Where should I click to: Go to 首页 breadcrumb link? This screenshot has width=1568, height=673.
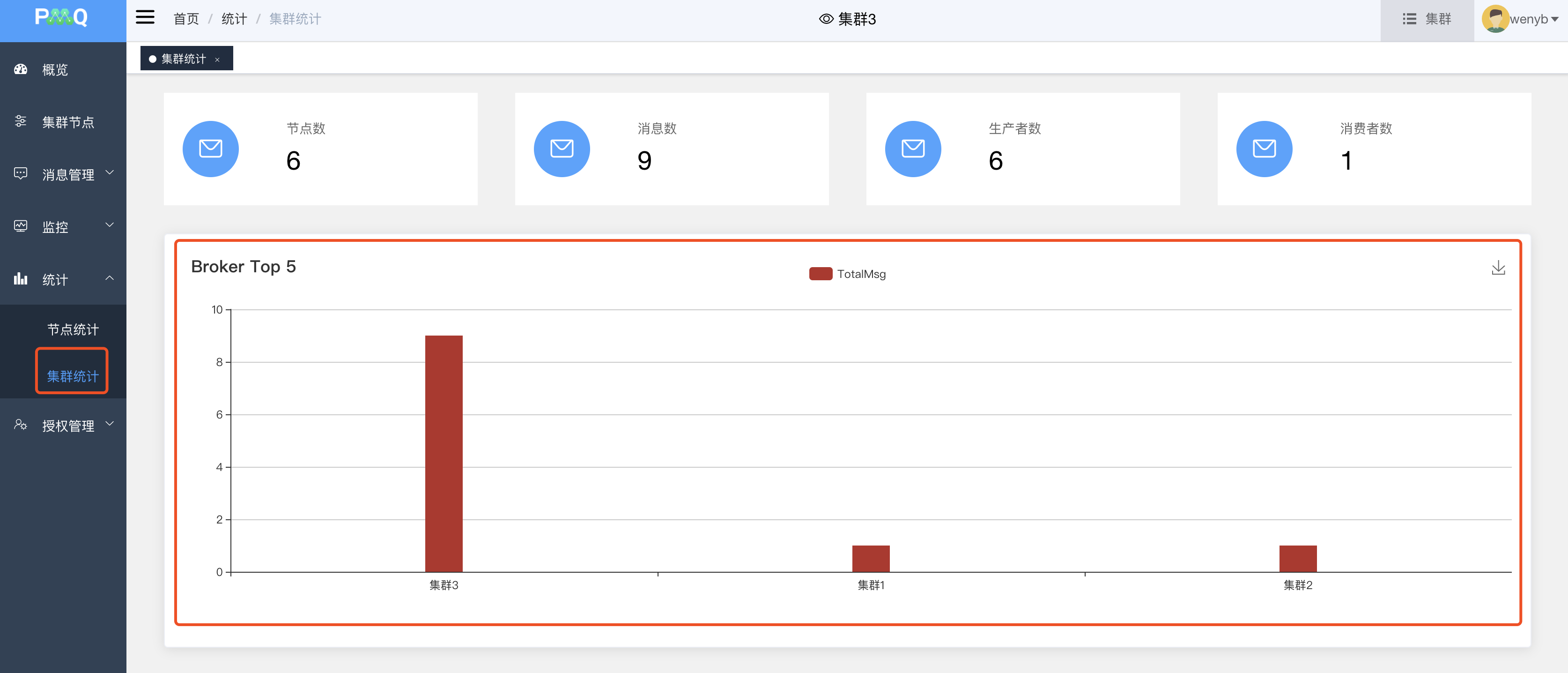(186, 19)
